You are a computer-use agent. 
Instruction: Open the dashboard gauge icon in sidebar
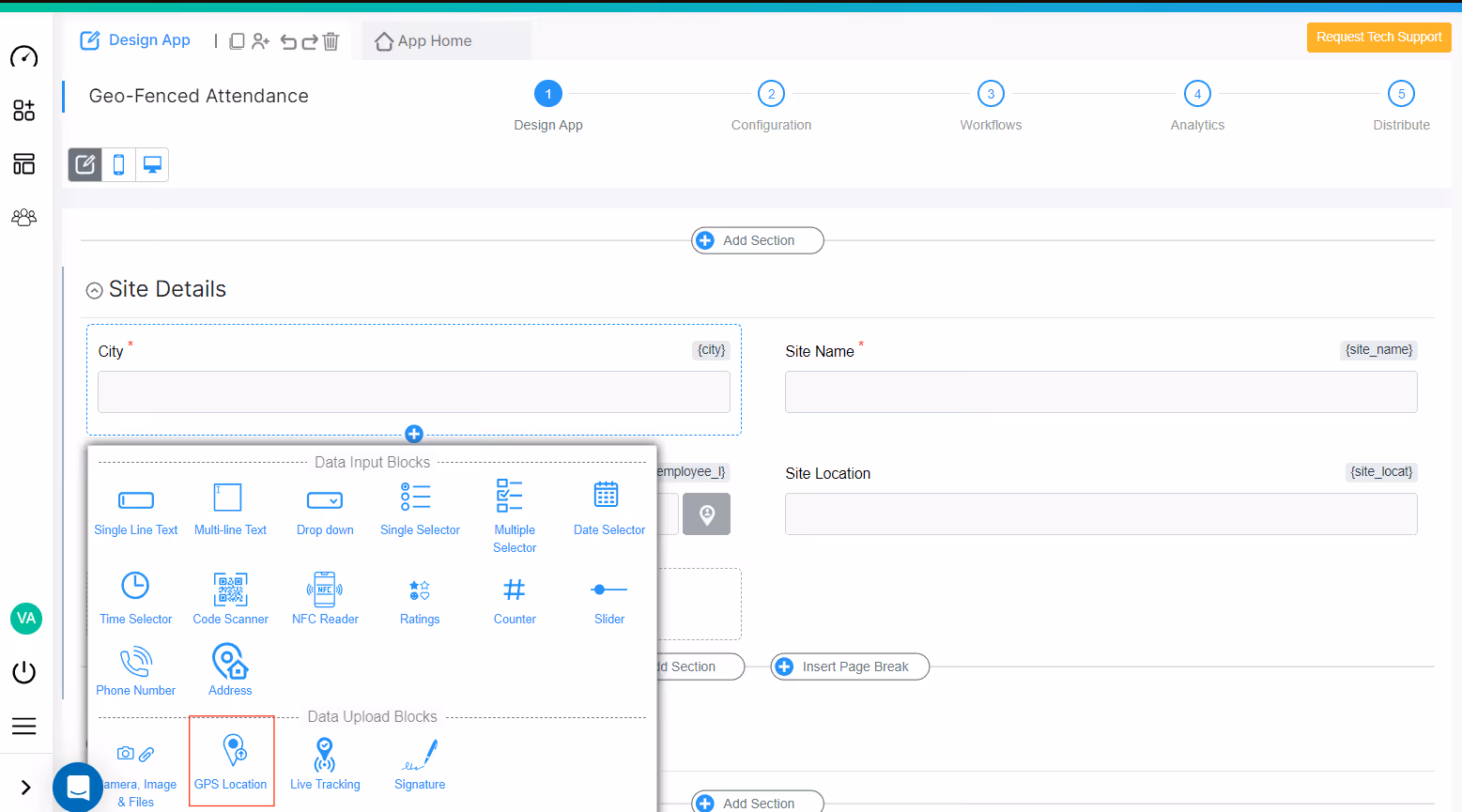tap(24, 56)
